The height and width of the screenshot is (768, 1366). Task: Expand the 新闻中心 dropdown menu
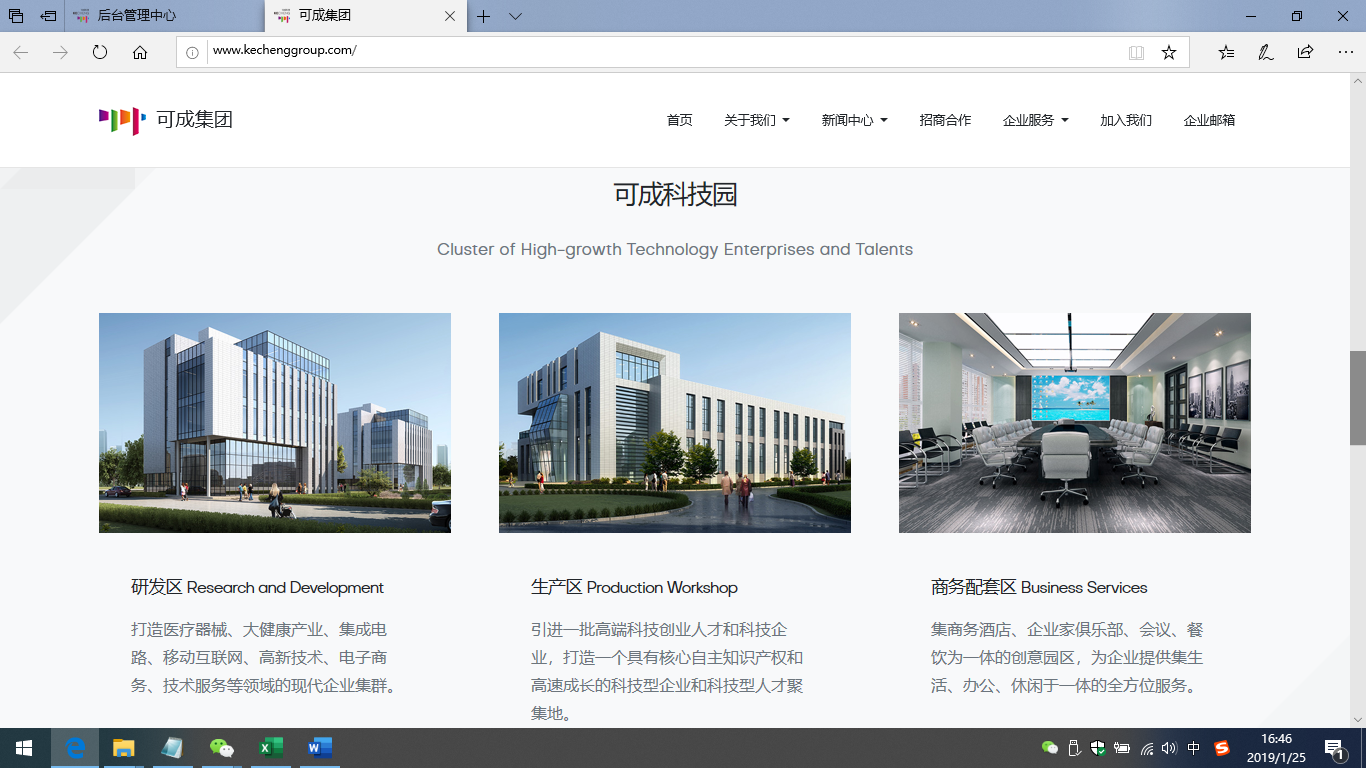[x=854, y=120]
